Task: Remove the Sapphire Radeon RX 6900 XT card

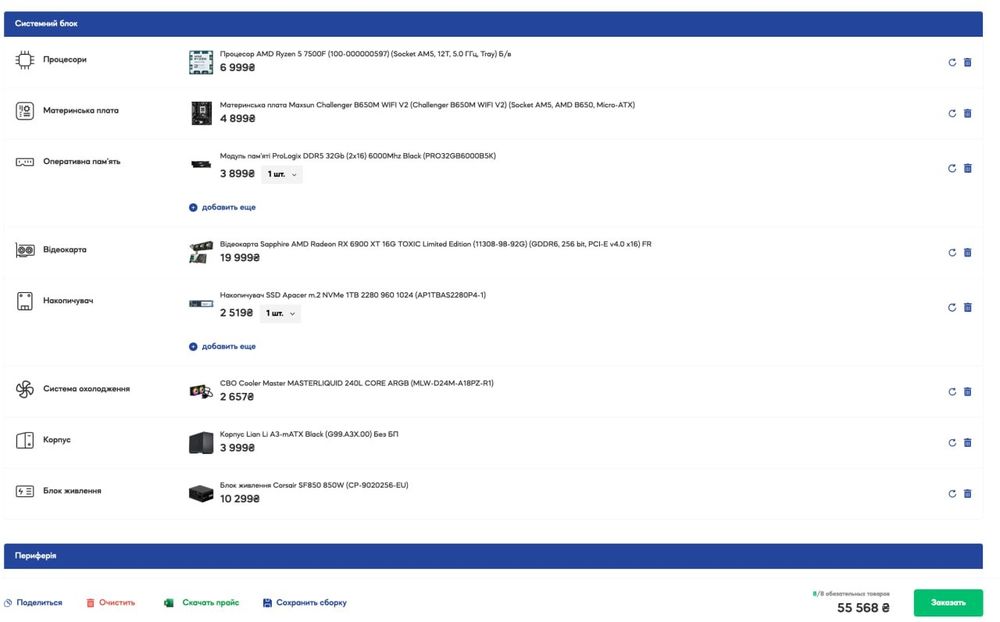Action: pyautogui.click(x=967, y=253)
